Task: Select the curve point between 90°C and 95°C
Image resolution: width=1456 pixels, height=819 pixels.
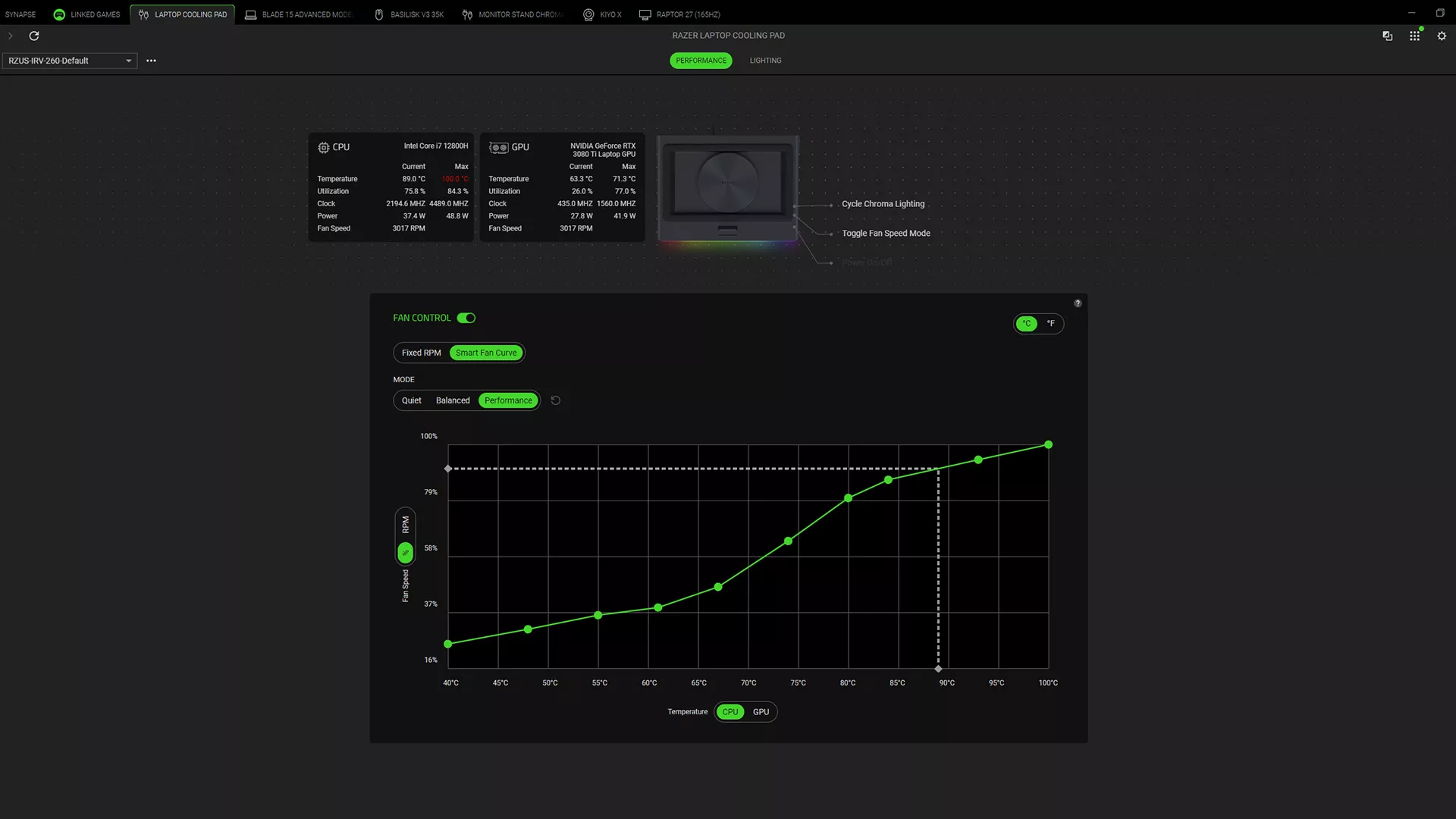Action: [x=978, y=460]
